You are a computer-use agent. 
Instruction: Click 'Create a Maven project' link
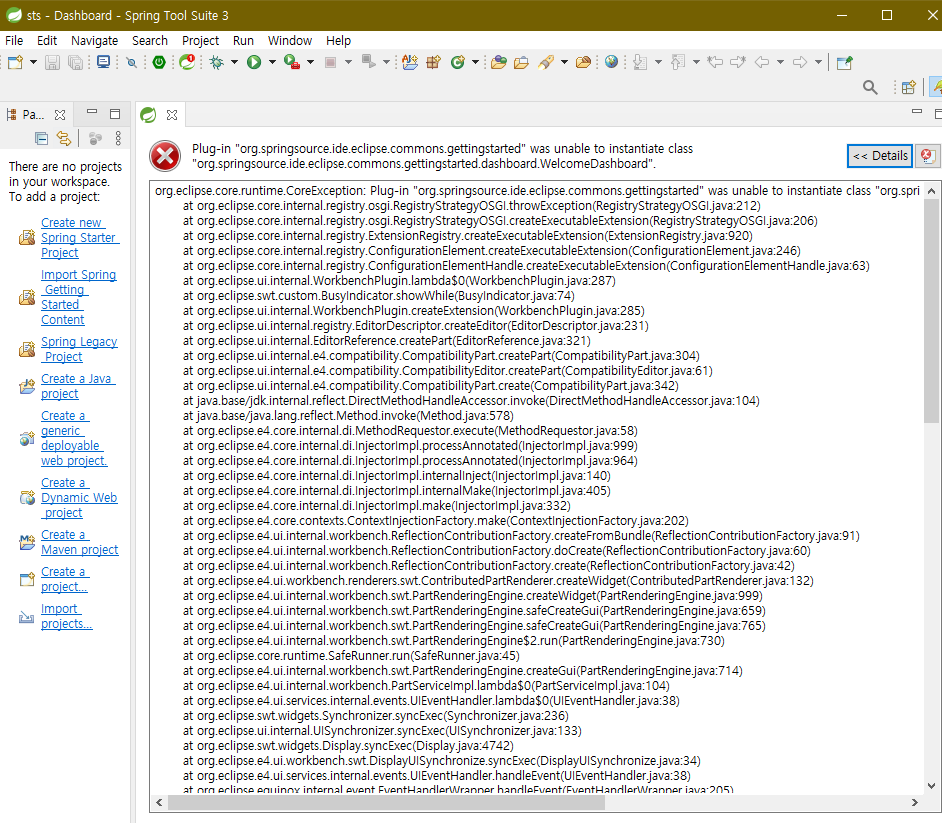[x=79, y=542]
